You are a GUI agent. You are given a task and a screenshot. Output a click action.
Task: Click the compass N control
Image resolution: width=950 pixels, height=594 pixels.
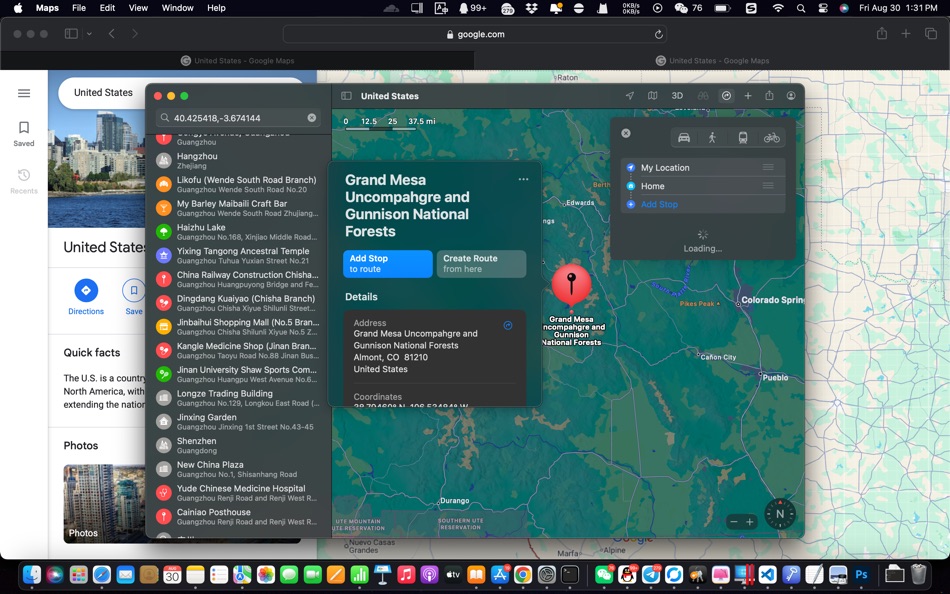pos(780,514)
